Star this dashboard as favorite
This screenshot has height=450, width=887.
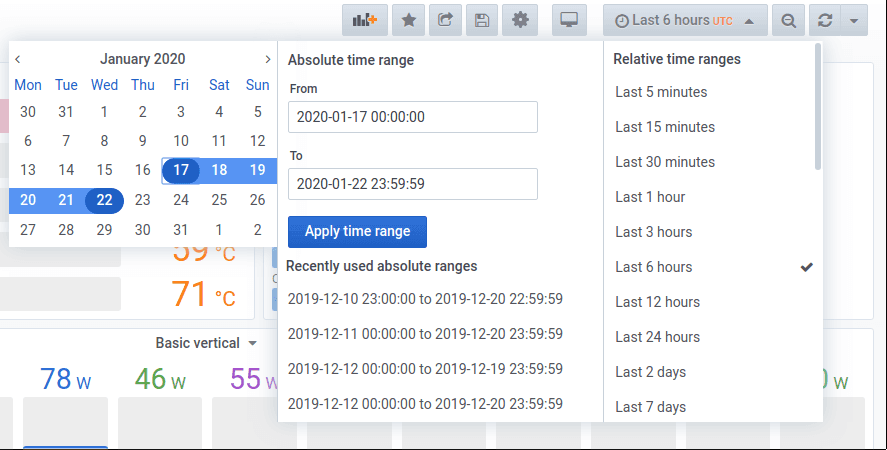coord(409,20)
